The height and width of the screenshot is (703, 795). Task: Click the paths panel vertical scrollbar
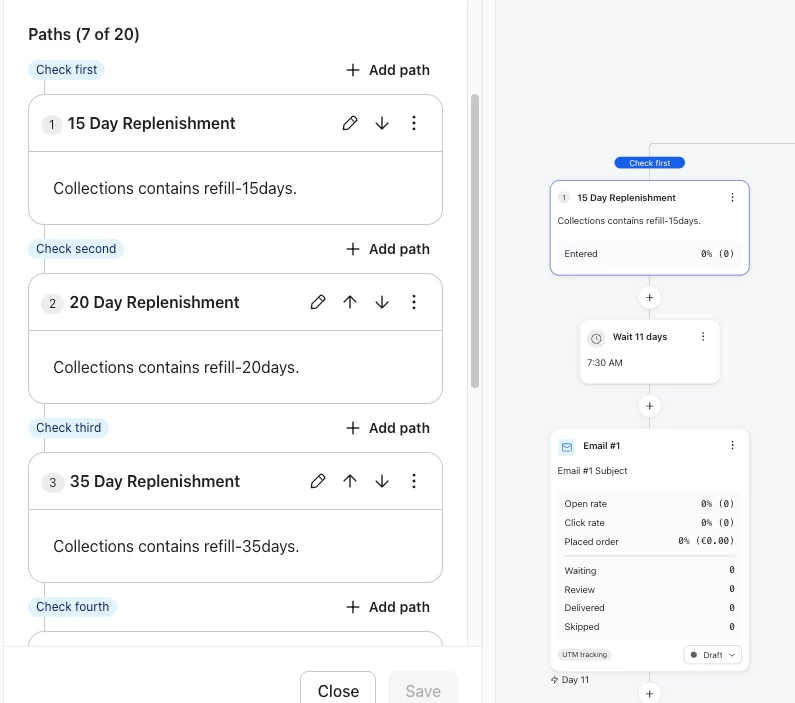(x=475, y=241)
